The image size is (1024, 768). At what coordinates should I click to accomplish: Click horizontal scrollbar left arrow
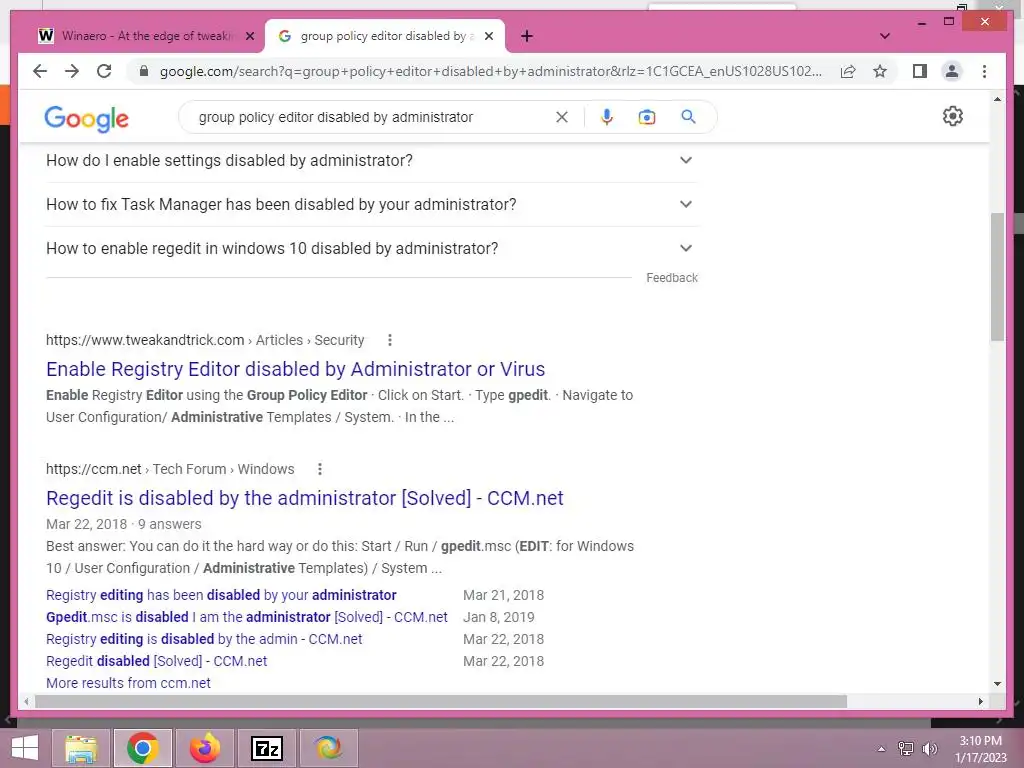(x=26, y=701)
